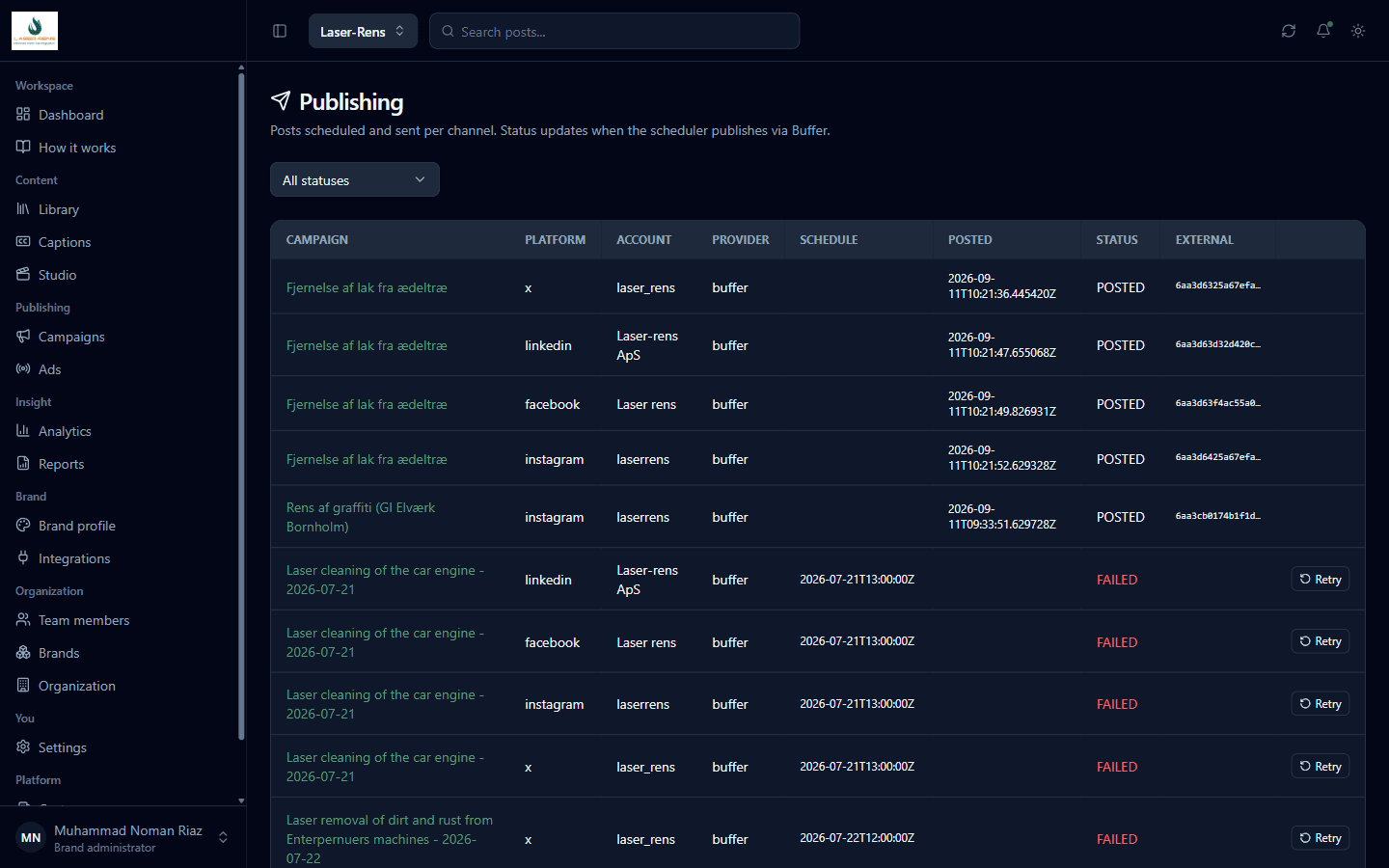Click external ID 6aa3d6325a67efa…
This screenshot has width=1389, height=868.
click(x=1217, y=285)
